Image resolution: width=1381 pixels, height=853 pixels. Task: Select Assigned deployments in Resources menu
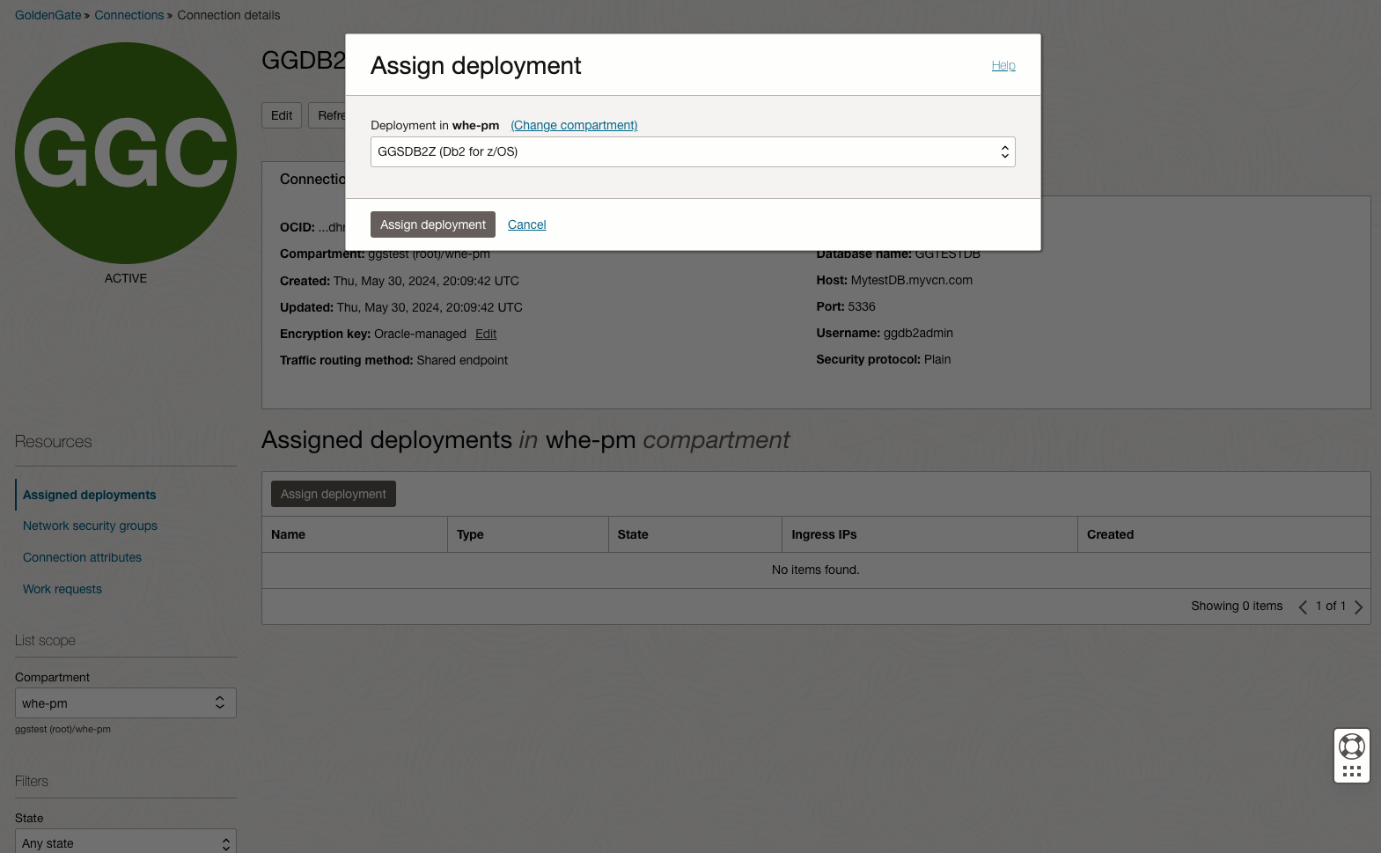pyautogui.click(x=90, y=495)
